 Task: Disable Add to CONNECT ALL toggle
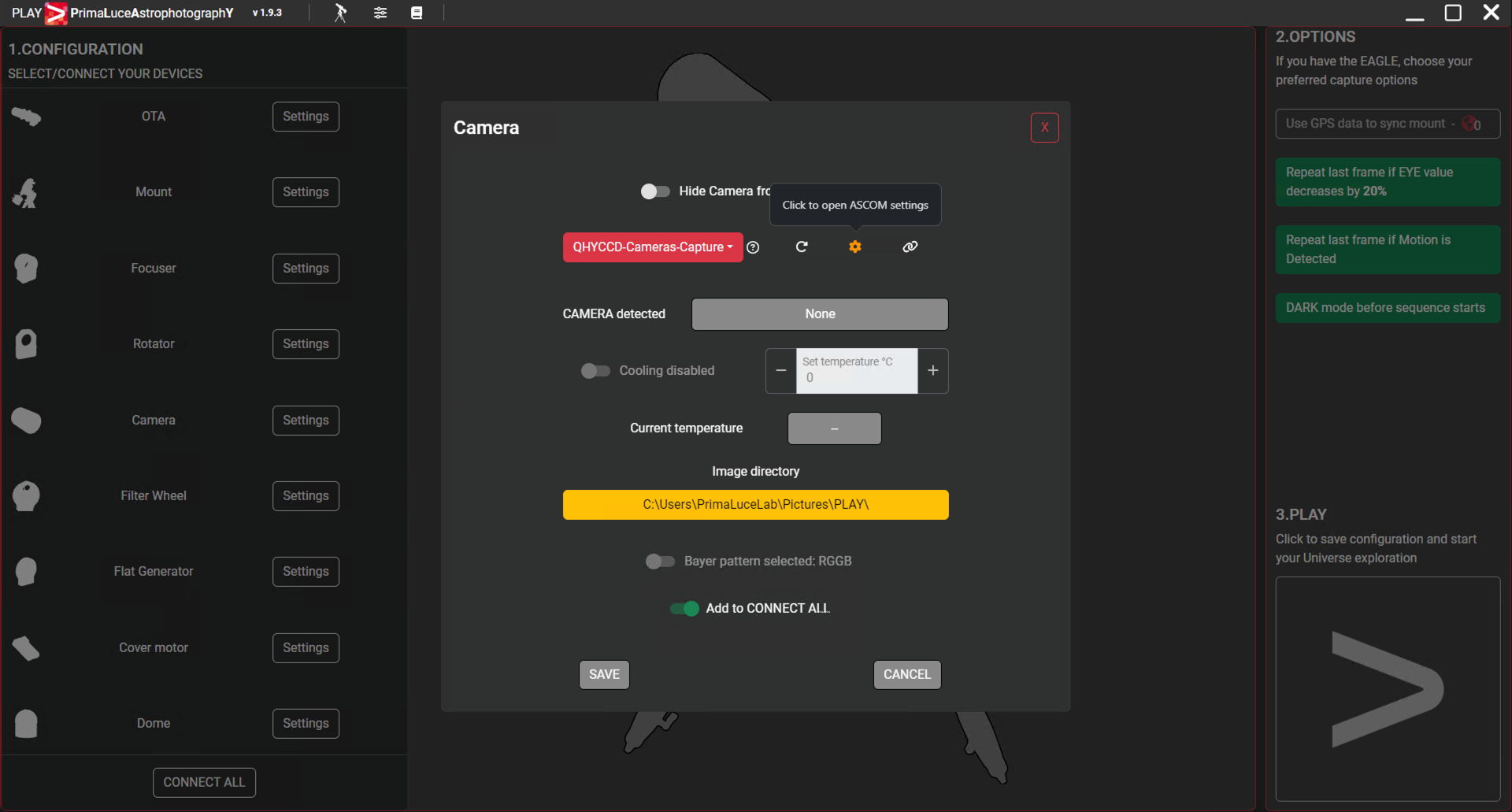click(x=684, y=609)
